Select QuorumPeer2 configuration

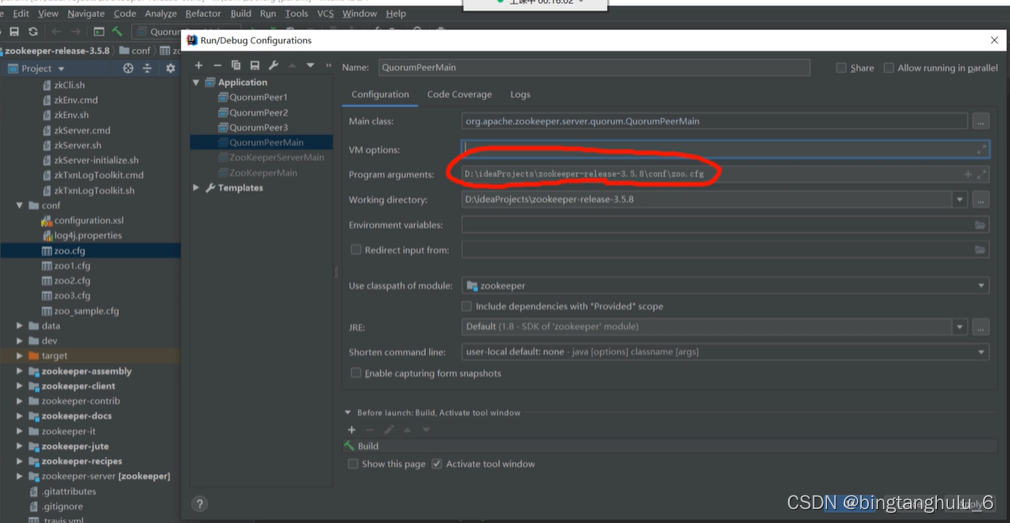tap(258, 112)
